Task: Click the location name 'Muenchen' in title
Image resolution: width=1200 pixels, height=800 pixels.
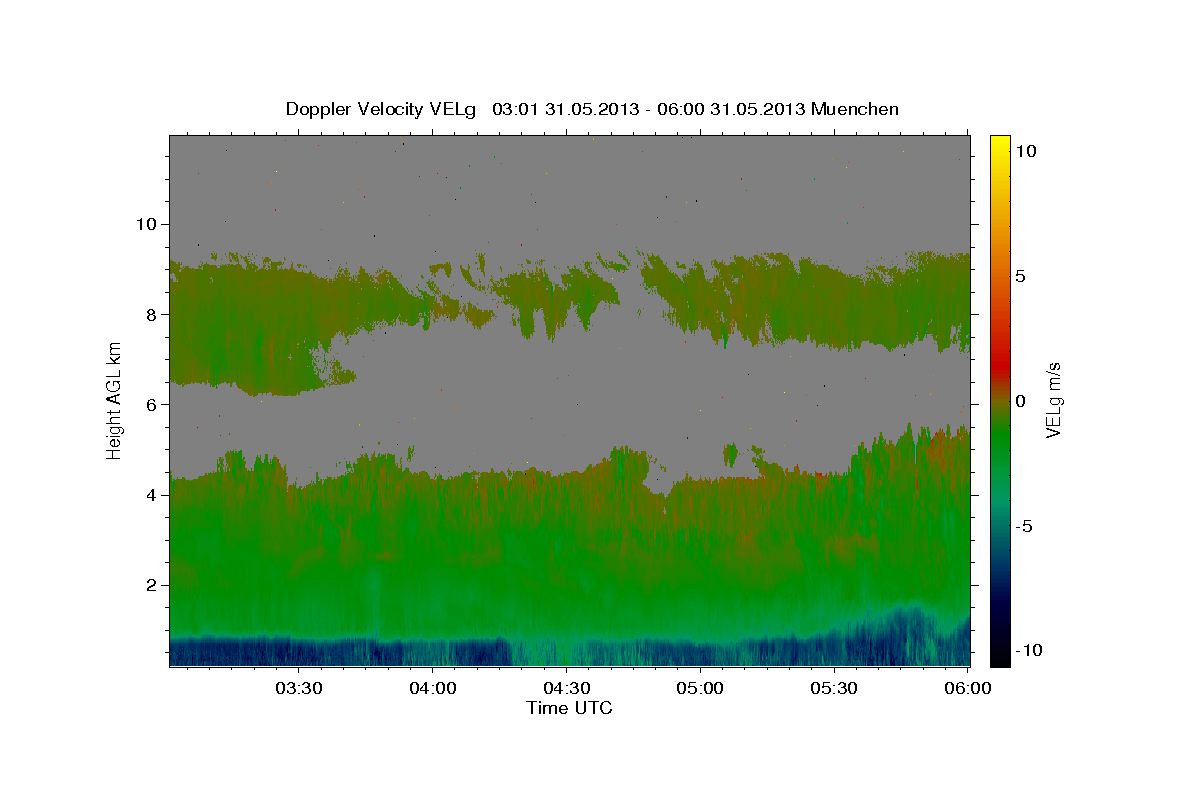Action: 856,109
